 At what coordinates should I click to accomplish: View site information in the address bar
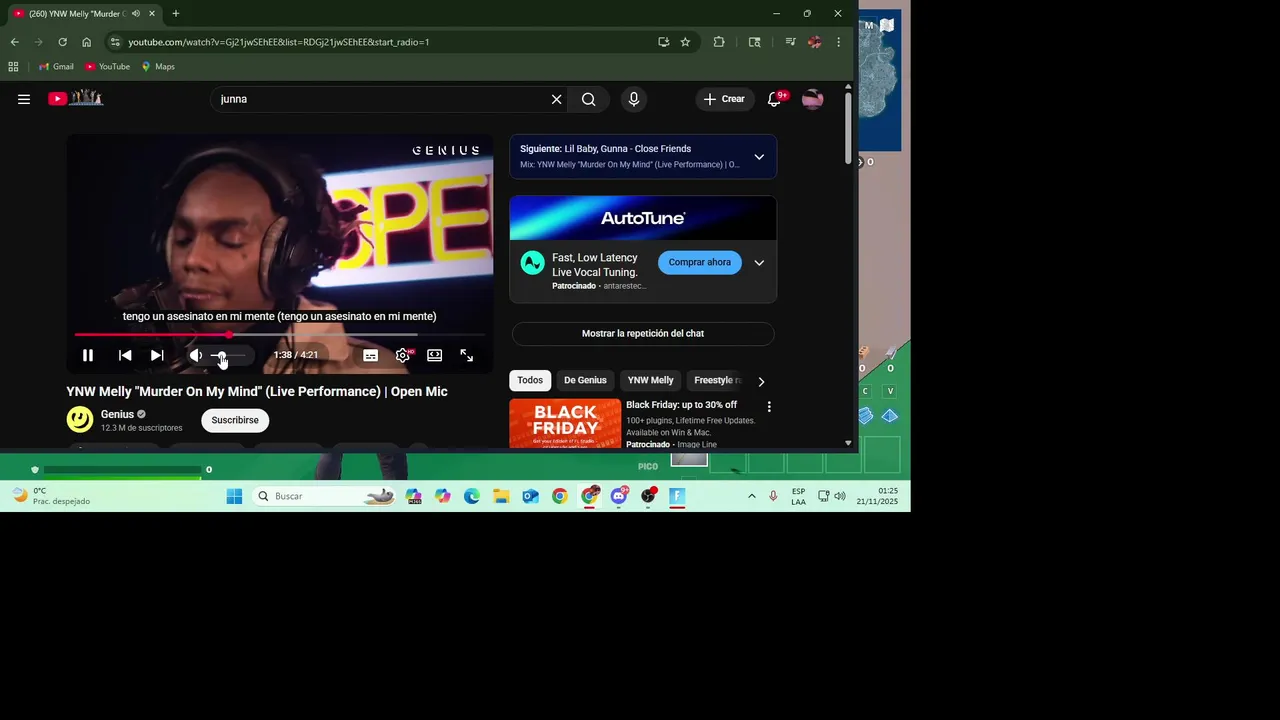coord(115,42)
